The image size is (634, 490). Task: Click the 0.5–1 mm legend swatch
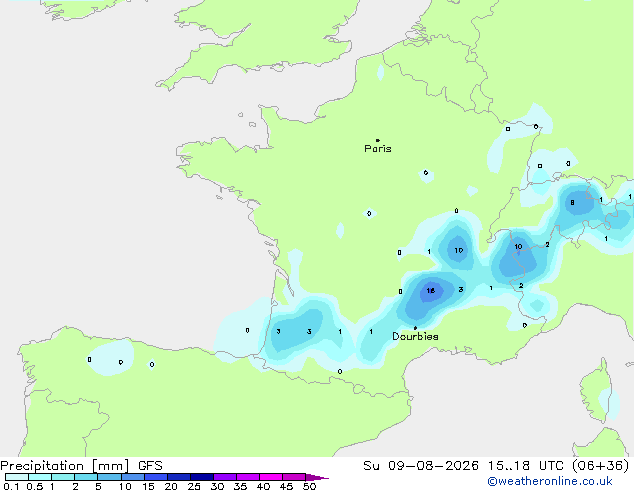point(40,477)
